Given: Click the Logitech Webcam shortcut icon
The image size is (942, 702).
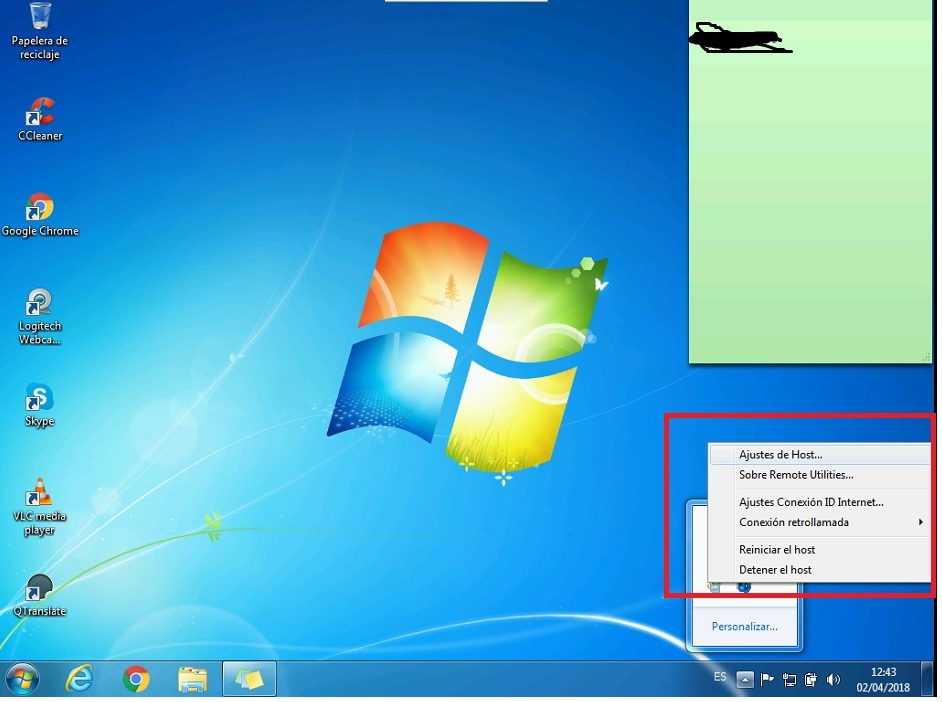Looking at the screenshot, I should [x=39, y=303].
